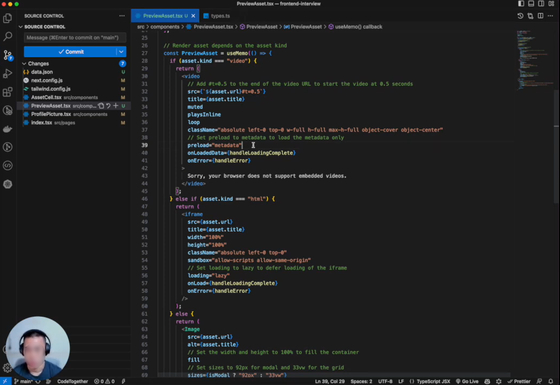Open the Manage gear settings menu
560x385 pixels.
pyautogui.click(x=7, y=368)
